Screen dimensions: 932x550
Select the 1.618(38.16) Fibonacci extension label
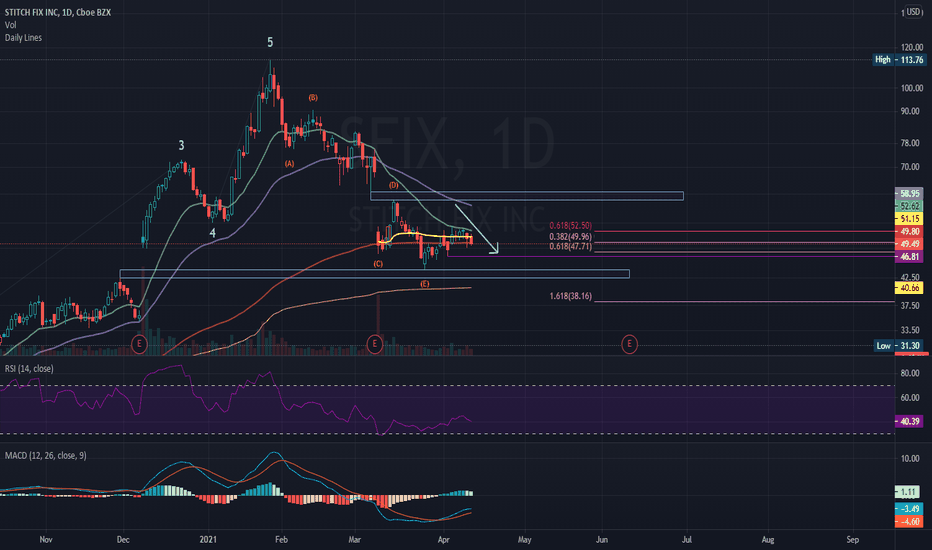pyautogui.click(x=570, y=296)
